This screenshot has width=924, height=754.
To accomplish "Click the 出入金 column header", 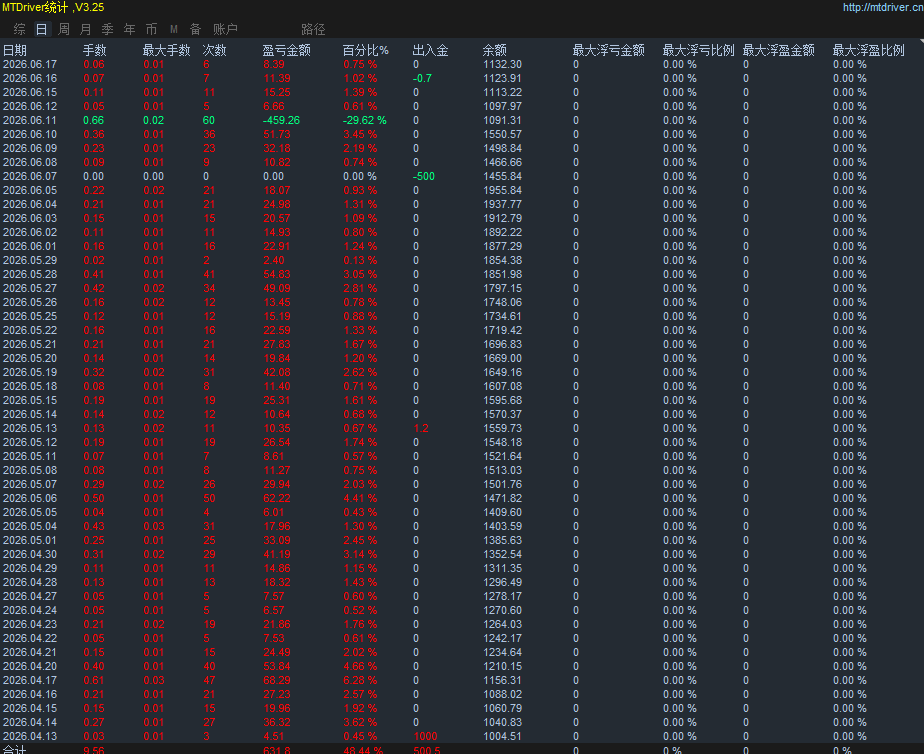I will pyautogui.click(x=430, y=50).
